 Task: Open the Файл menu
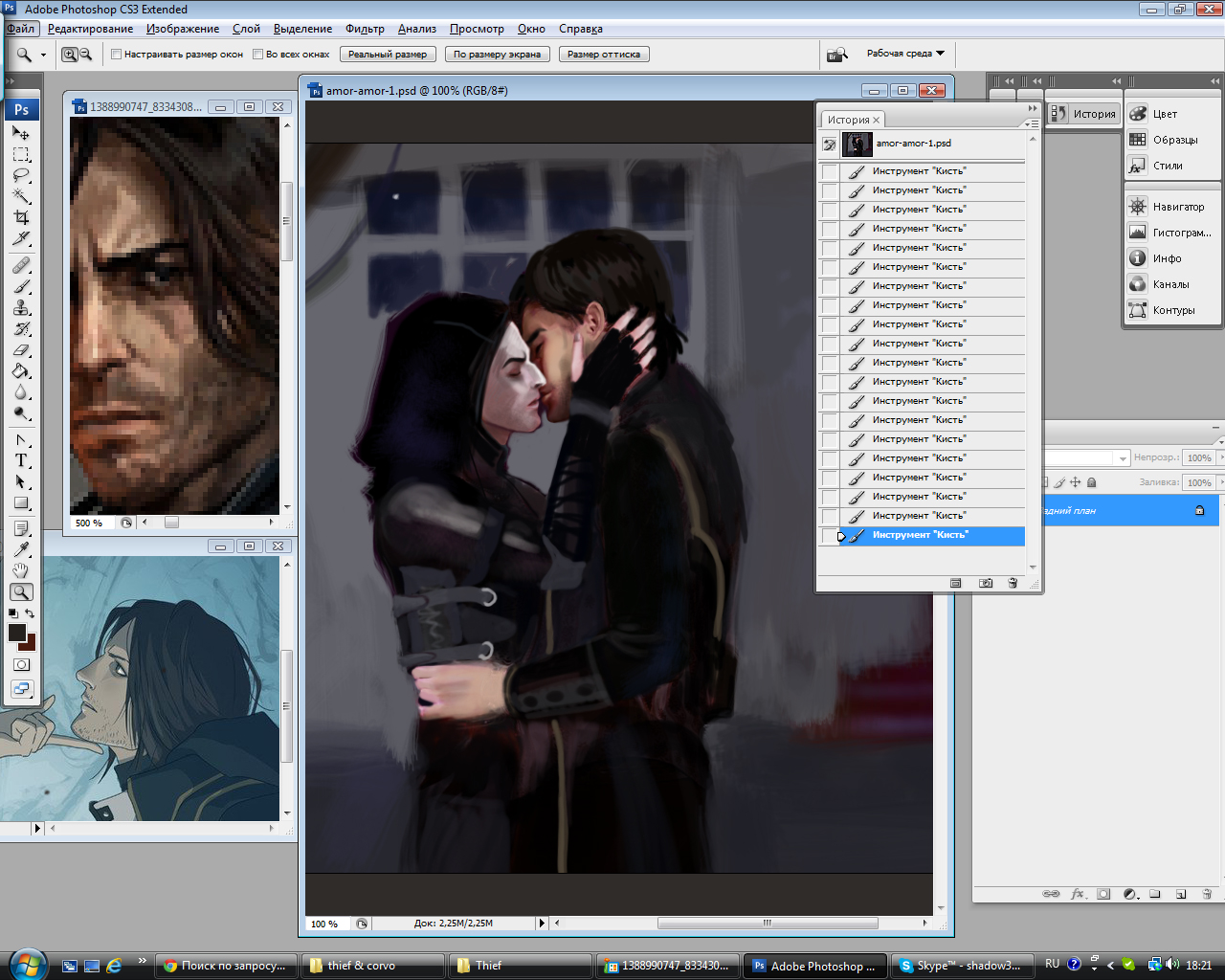[20, 29]
